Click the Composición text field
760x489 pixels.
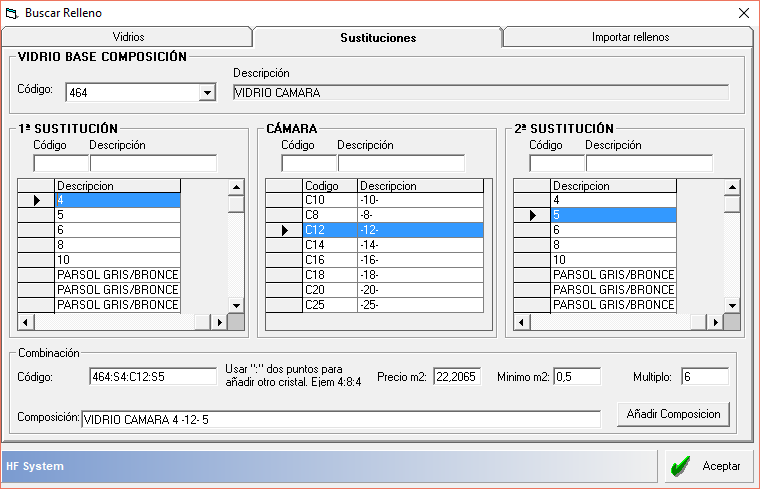pyautogui.click(x=340, y=419)
